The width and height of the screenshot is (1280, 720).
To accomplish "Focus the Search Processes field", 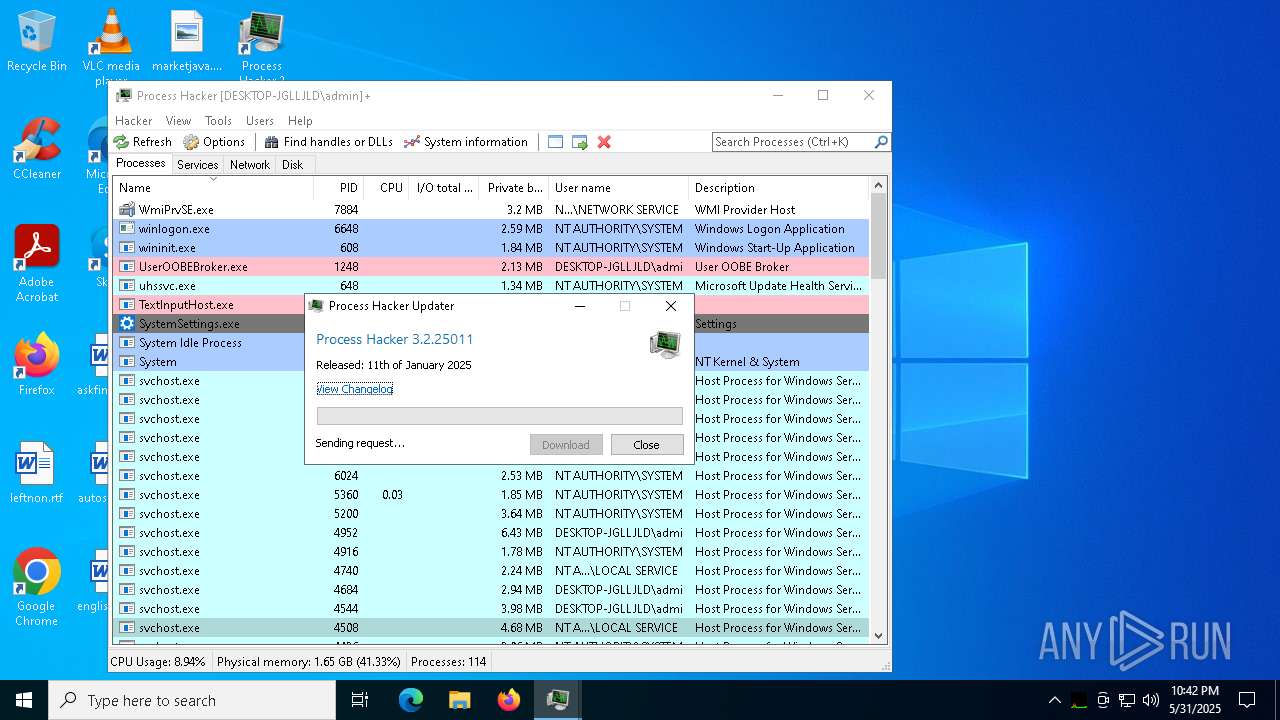I will [x=793, y=142].
